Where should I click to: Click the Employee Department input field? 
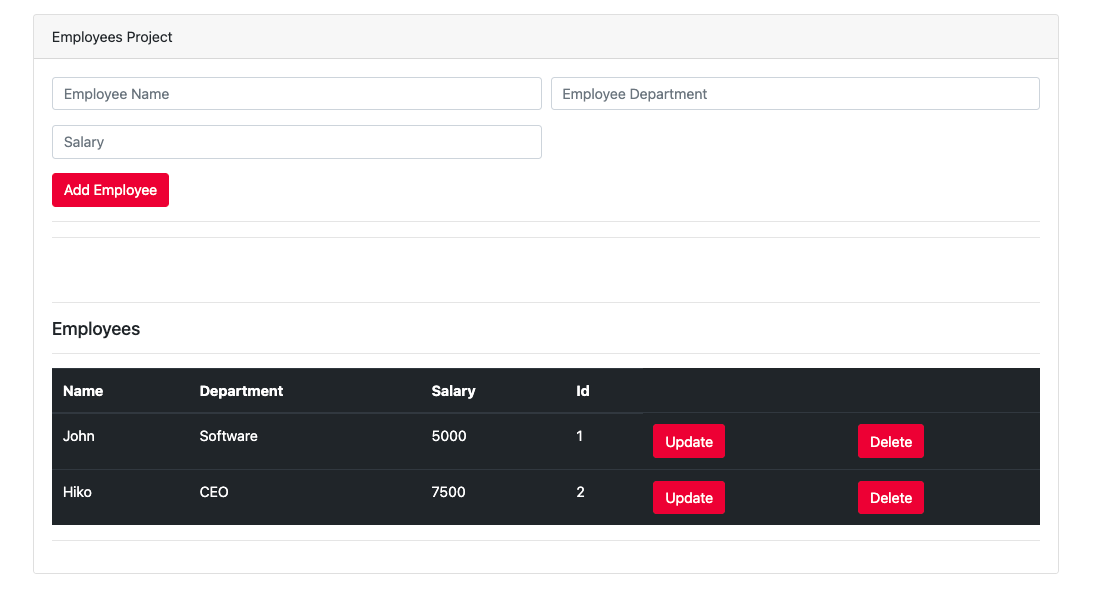[x=795, y=93]
